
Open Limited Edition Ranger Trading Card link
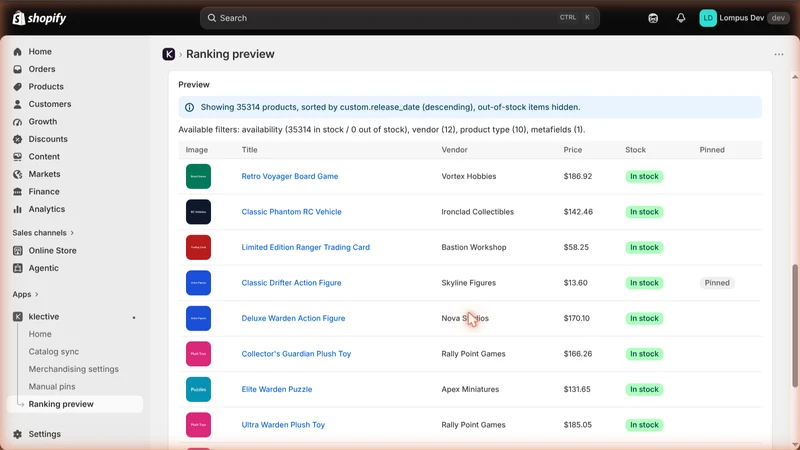306,247
